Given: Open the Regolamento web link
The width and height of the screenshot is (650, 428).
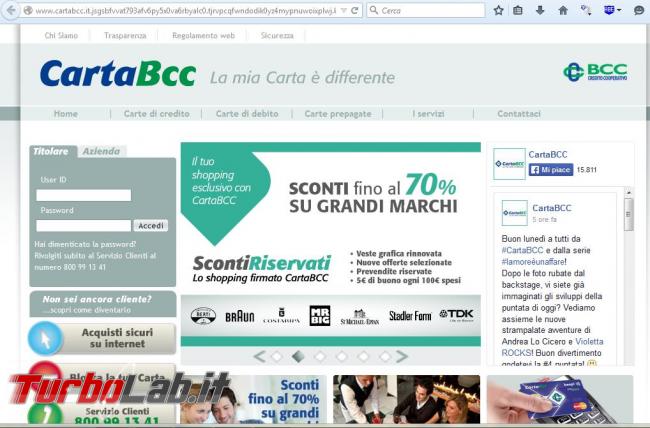Looking at the screenshot, I should 203,36.
